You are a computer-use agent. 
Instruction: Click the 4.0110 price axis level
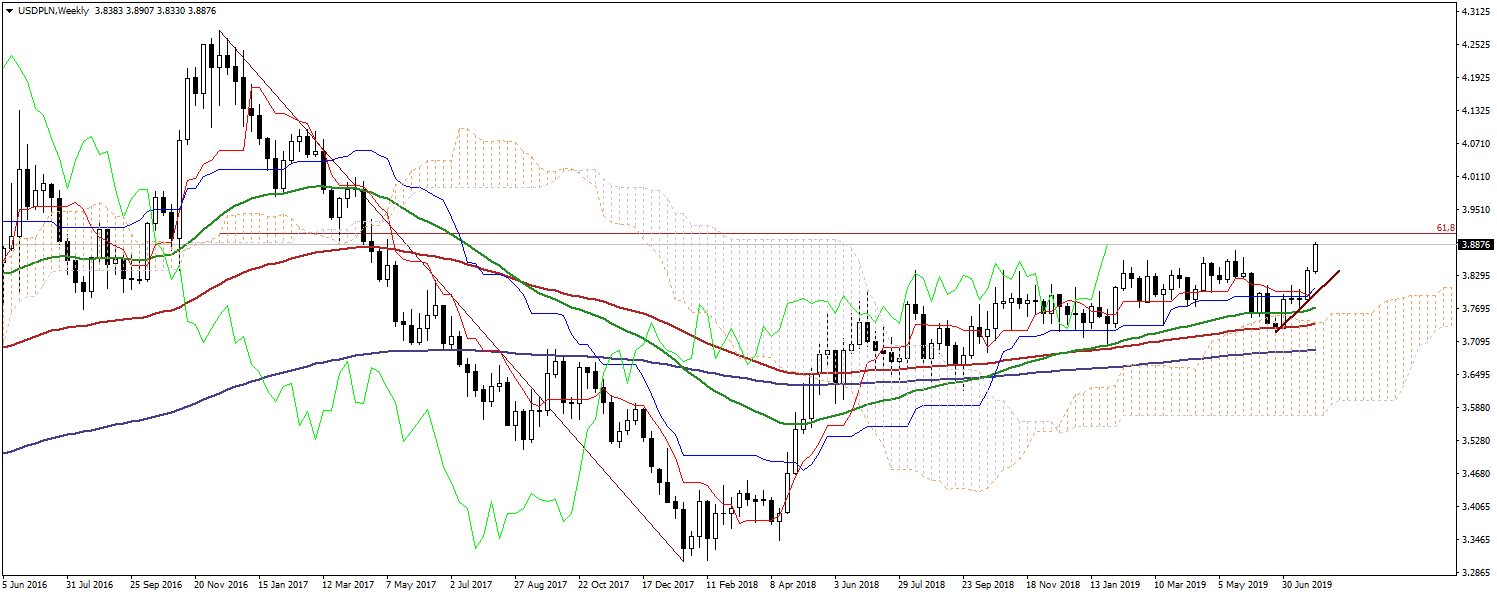[x=1471, y=177]
